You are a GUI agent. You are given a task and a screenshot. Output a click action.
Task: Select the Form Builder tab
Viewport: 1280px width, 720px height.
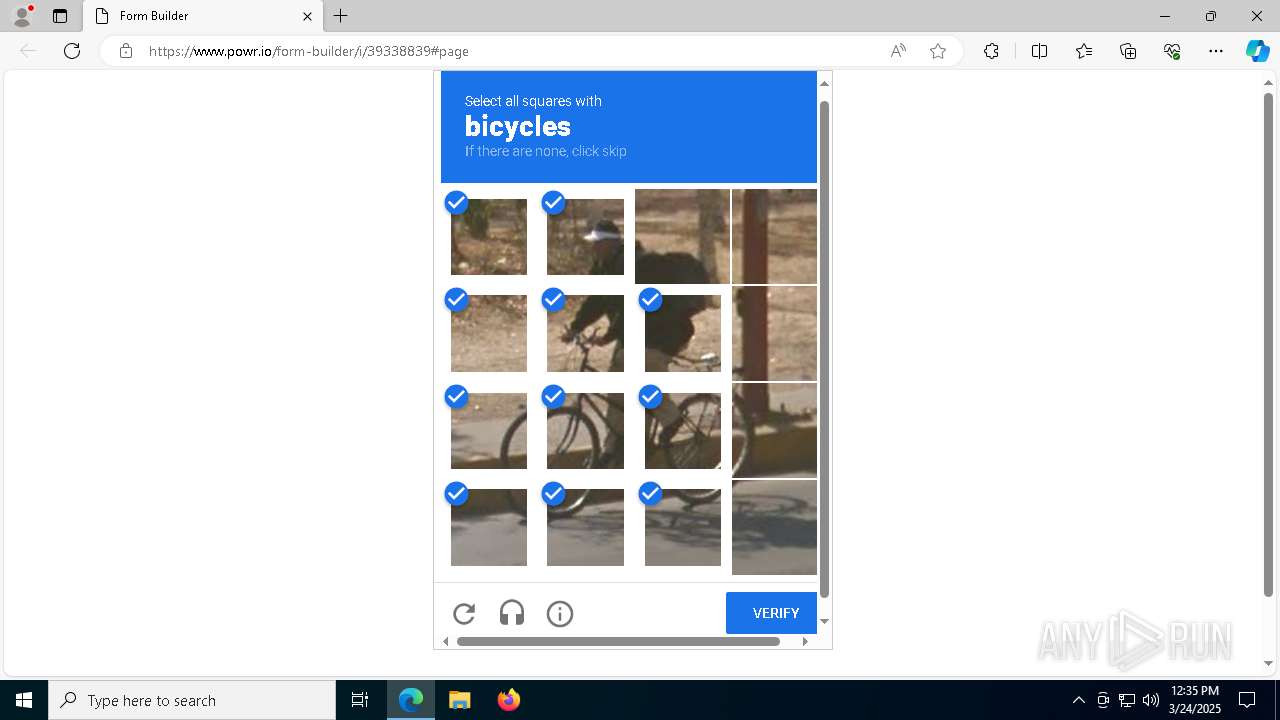[202, 16]
